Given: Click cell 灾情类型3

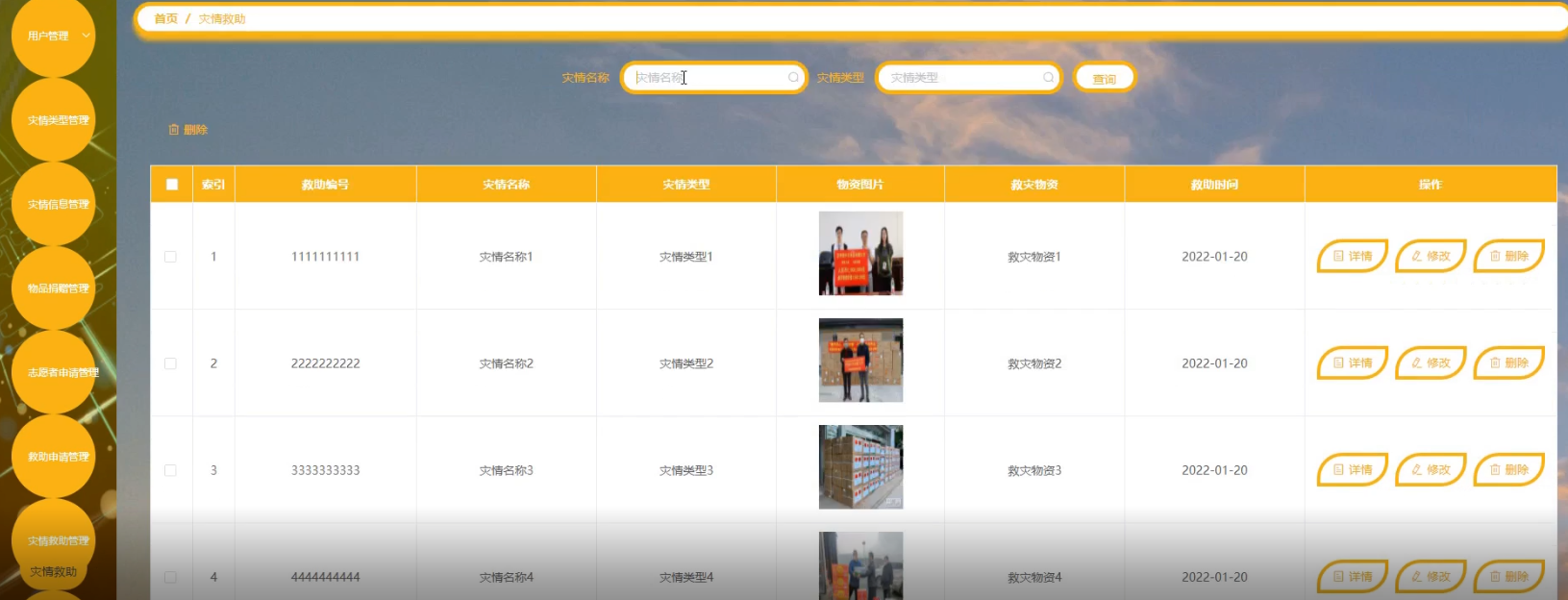Looking at the screenshot, I should click(686, 470).
